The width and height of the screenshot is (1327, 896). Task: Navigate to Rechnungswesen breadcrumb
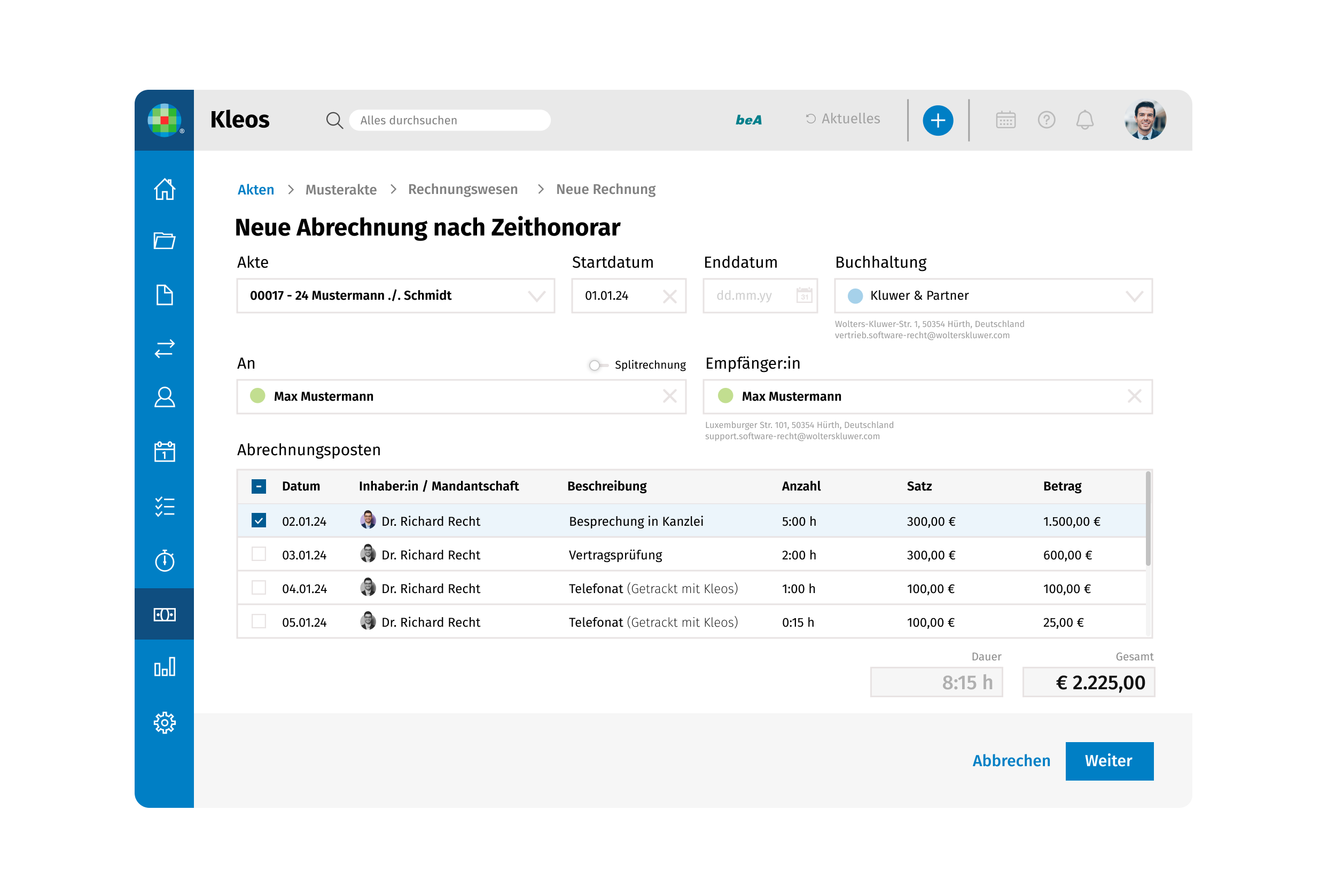point(463,190)
